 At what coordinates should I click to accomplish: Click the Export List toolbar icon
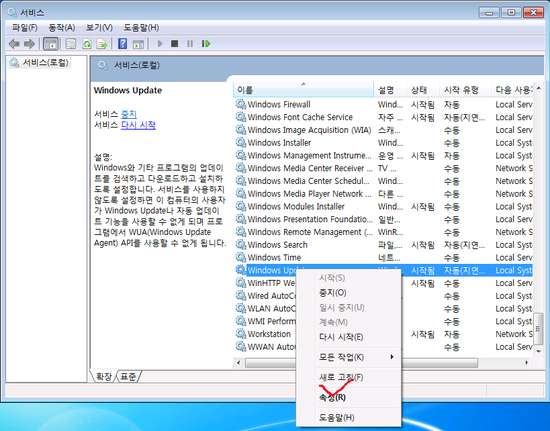(102, 44)
